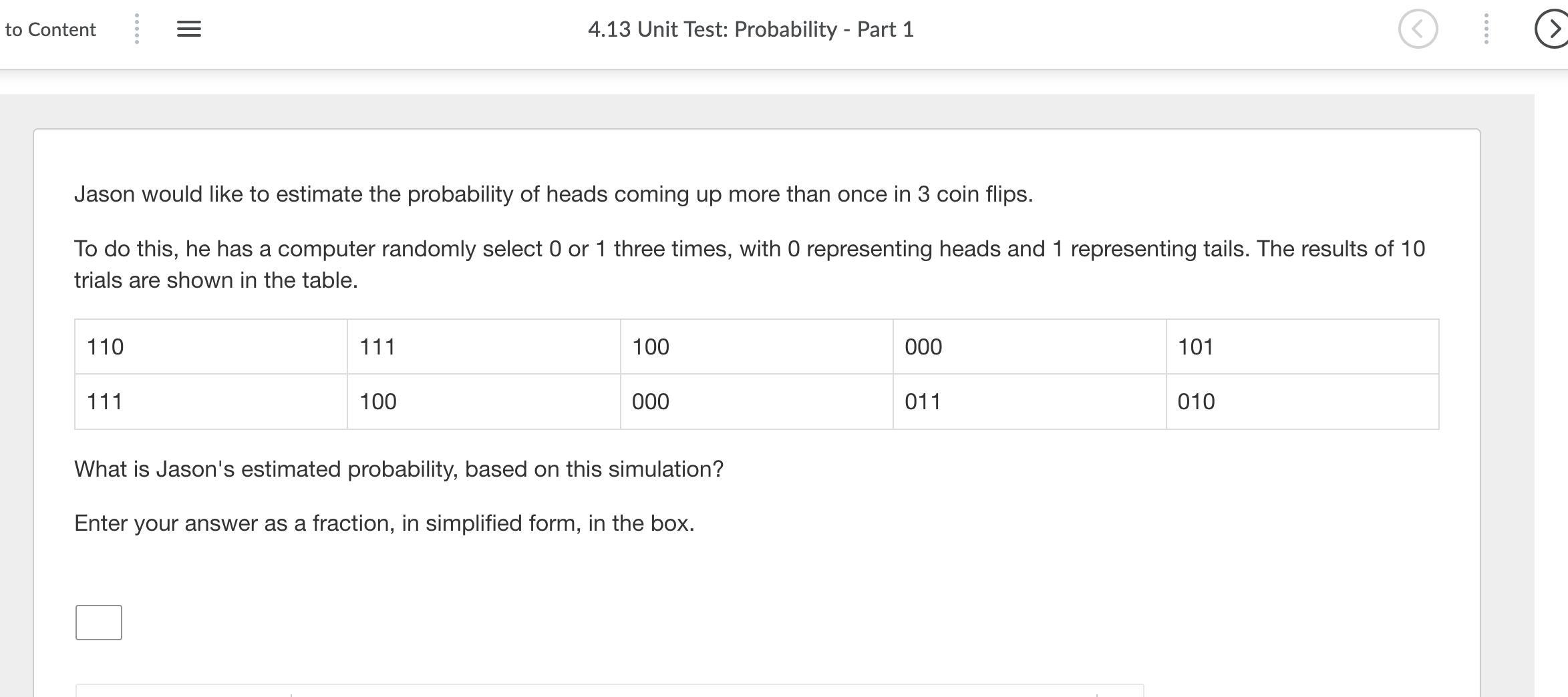The height and width of the screenshot is (697, 1568).
Task: Click the "What is Jason's estimated probability" question
Action: pos(399,469)
